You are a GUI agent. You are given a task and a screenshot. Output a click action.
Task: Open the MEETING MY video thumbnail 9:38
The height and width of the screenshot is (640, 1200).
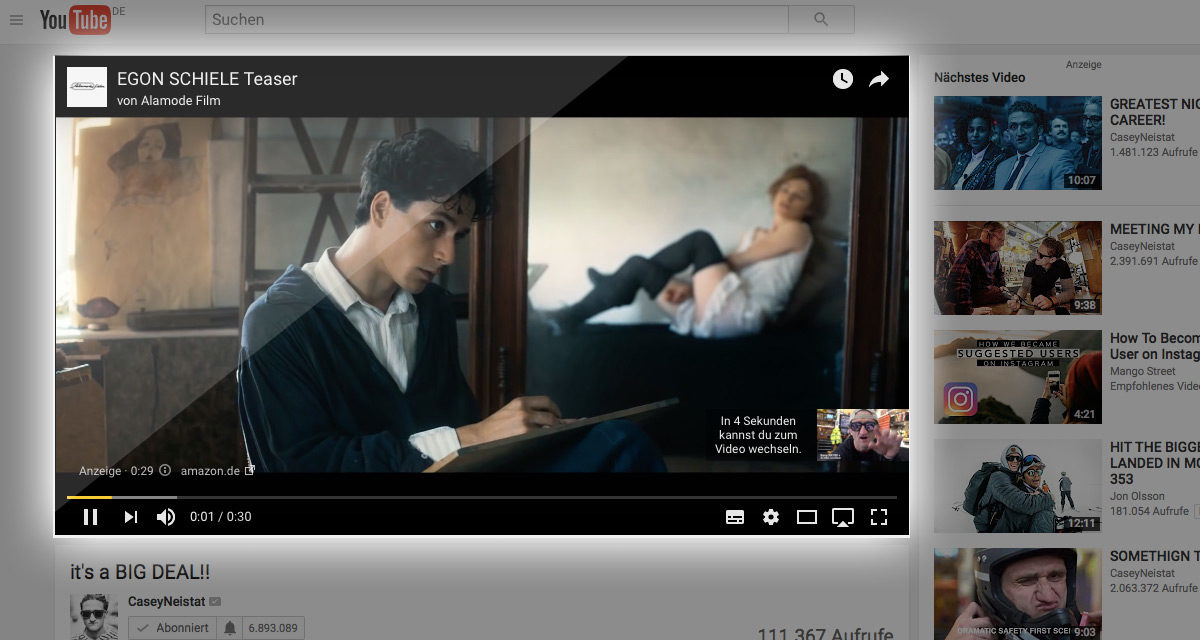(x=1017, y=268)
